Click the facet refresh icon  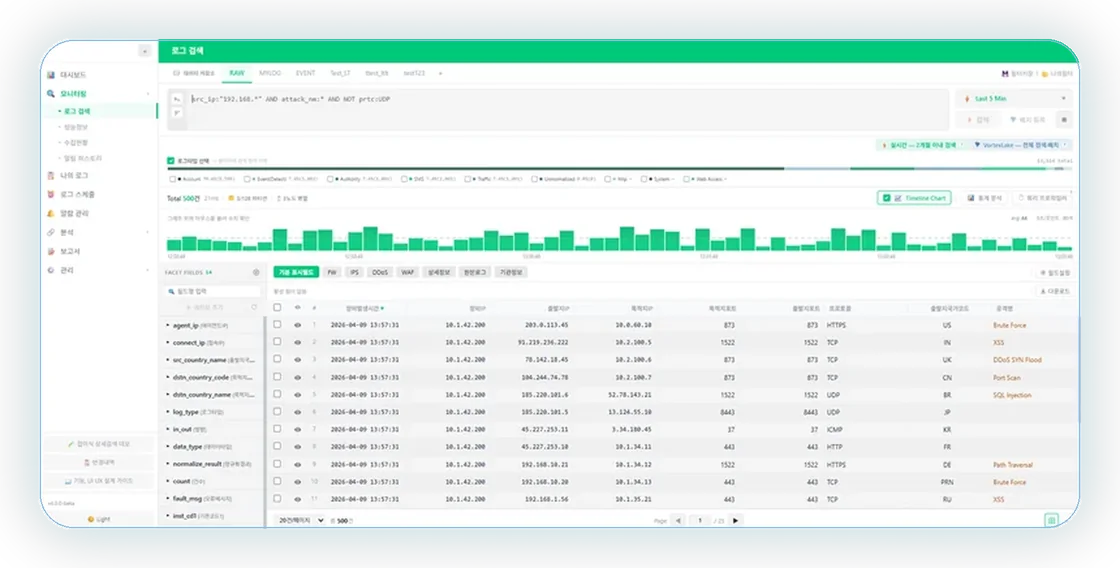pyautogui.click(x=254, y=307)
